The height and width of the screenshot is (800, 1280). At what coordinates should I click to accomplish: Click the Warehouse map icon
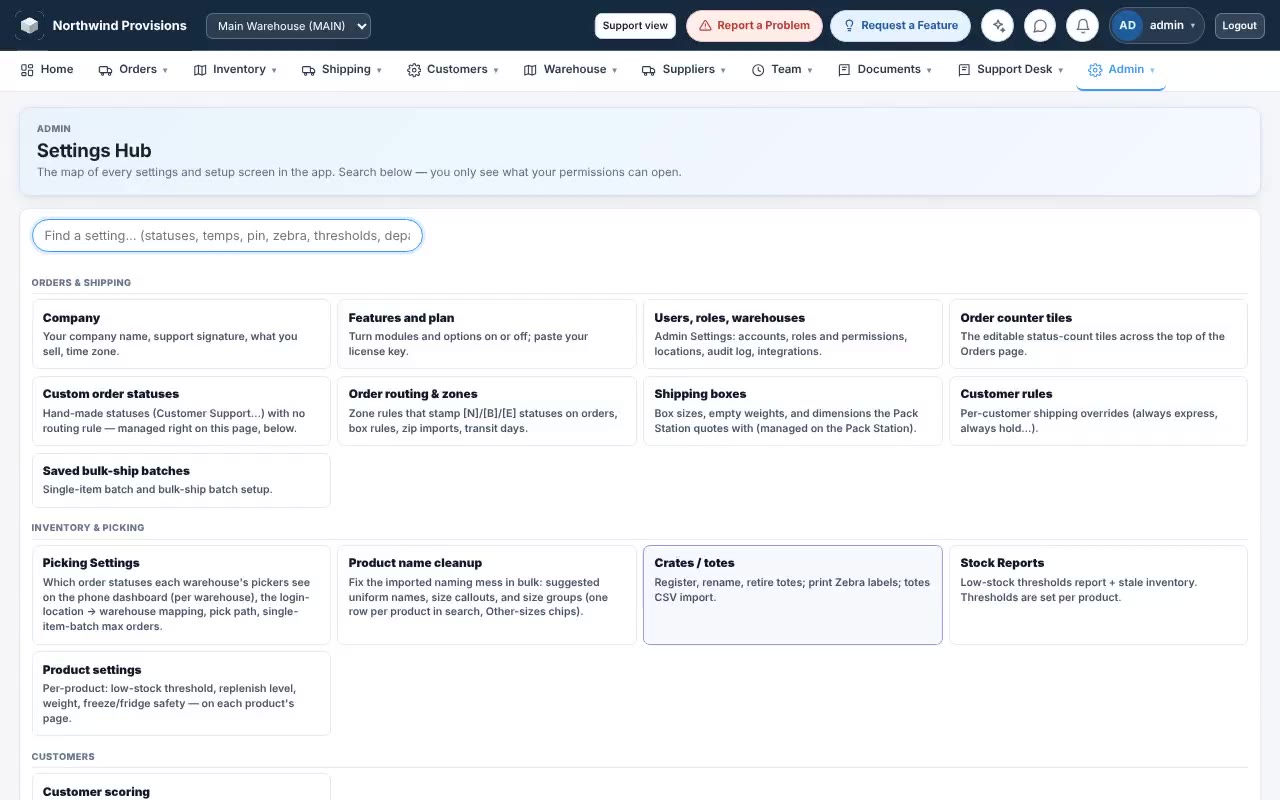point(530,70)
